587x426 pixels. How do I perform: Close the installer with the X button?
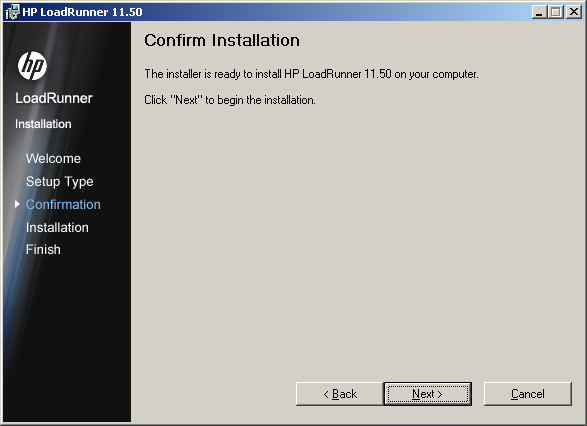573,12
